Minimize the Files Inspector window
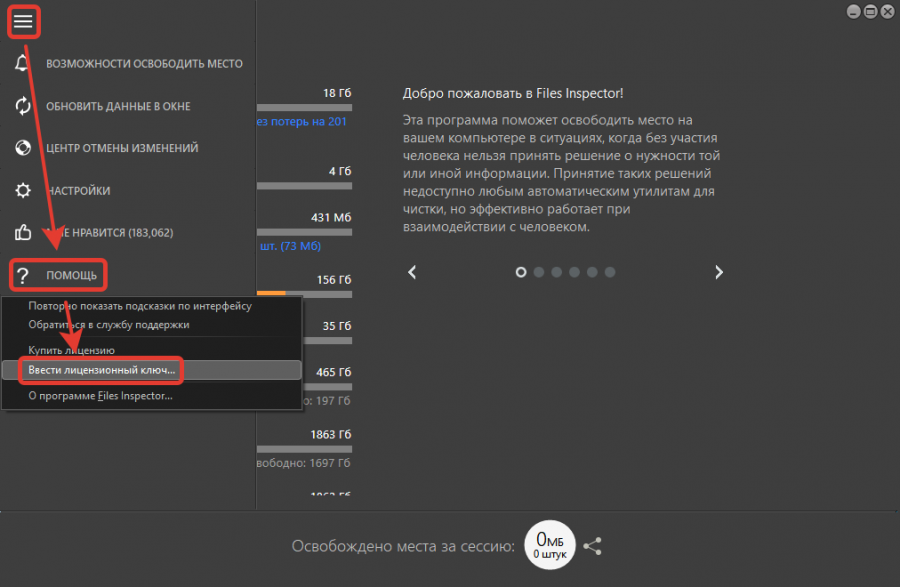 click(x=854, y=11)
